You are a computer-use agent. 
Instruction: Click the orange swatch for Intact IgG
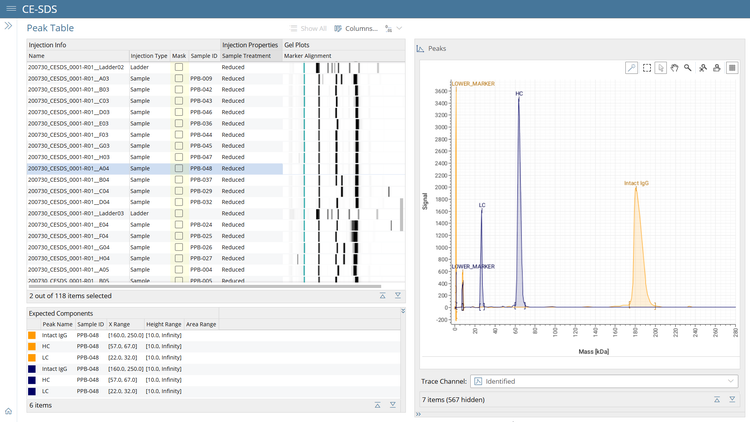[x=33, y=335]
